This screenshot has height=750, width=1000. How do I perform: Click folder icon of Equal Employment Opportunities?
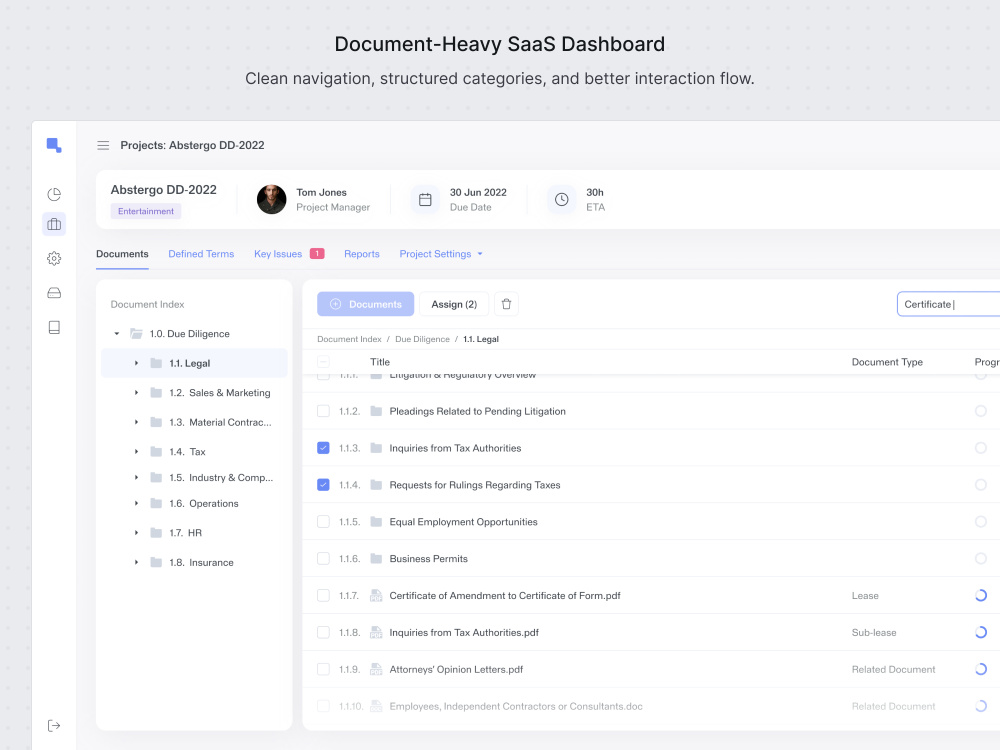point(376,522)
